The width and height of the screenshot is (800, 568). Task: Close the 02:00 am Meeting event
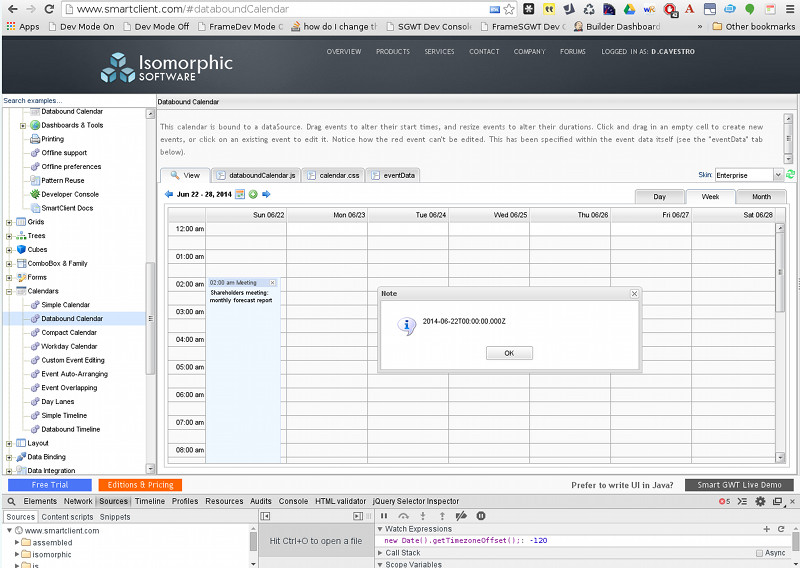click(x=273, y=283)
